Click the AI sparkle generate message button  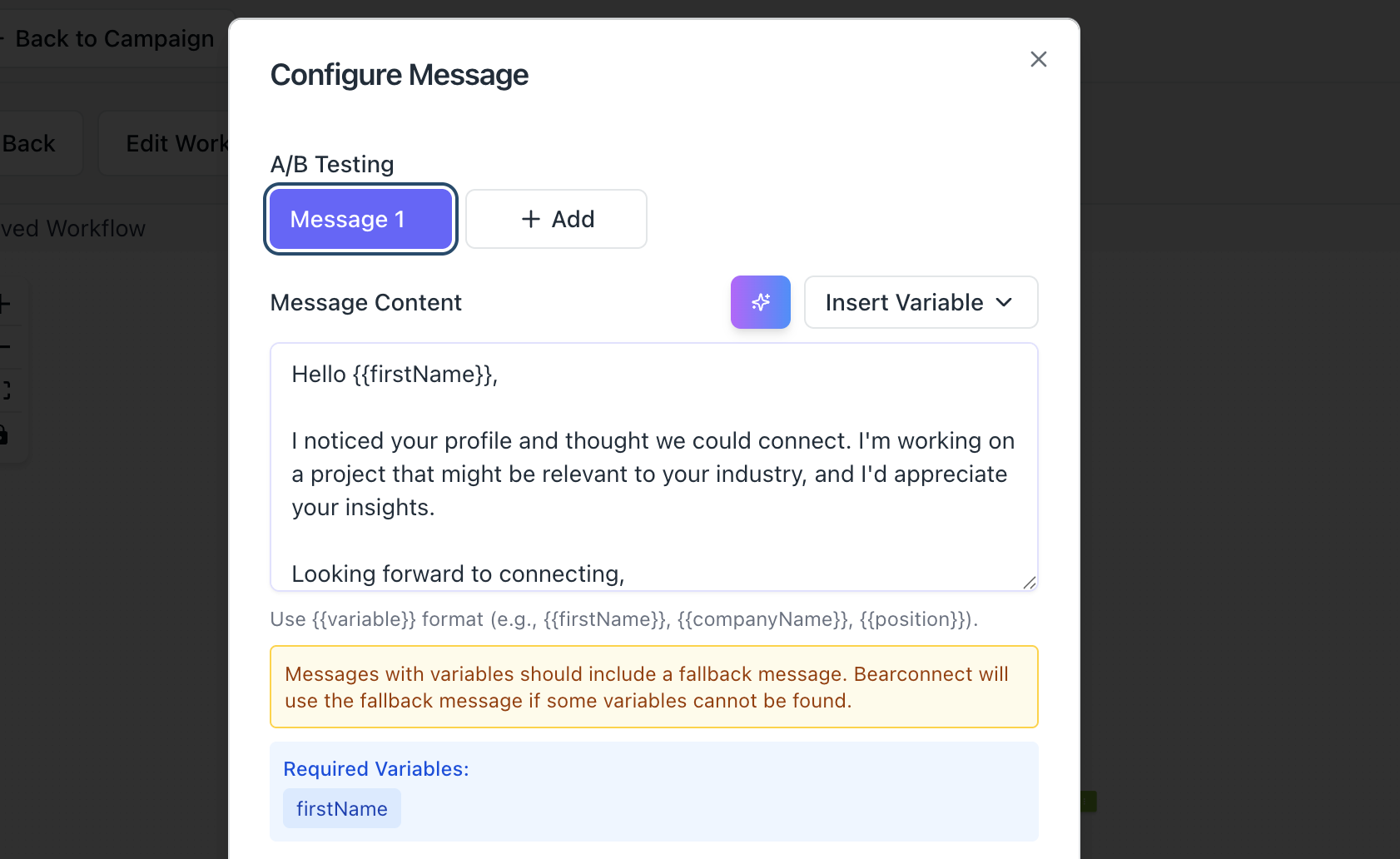click(x=760, y=302)
